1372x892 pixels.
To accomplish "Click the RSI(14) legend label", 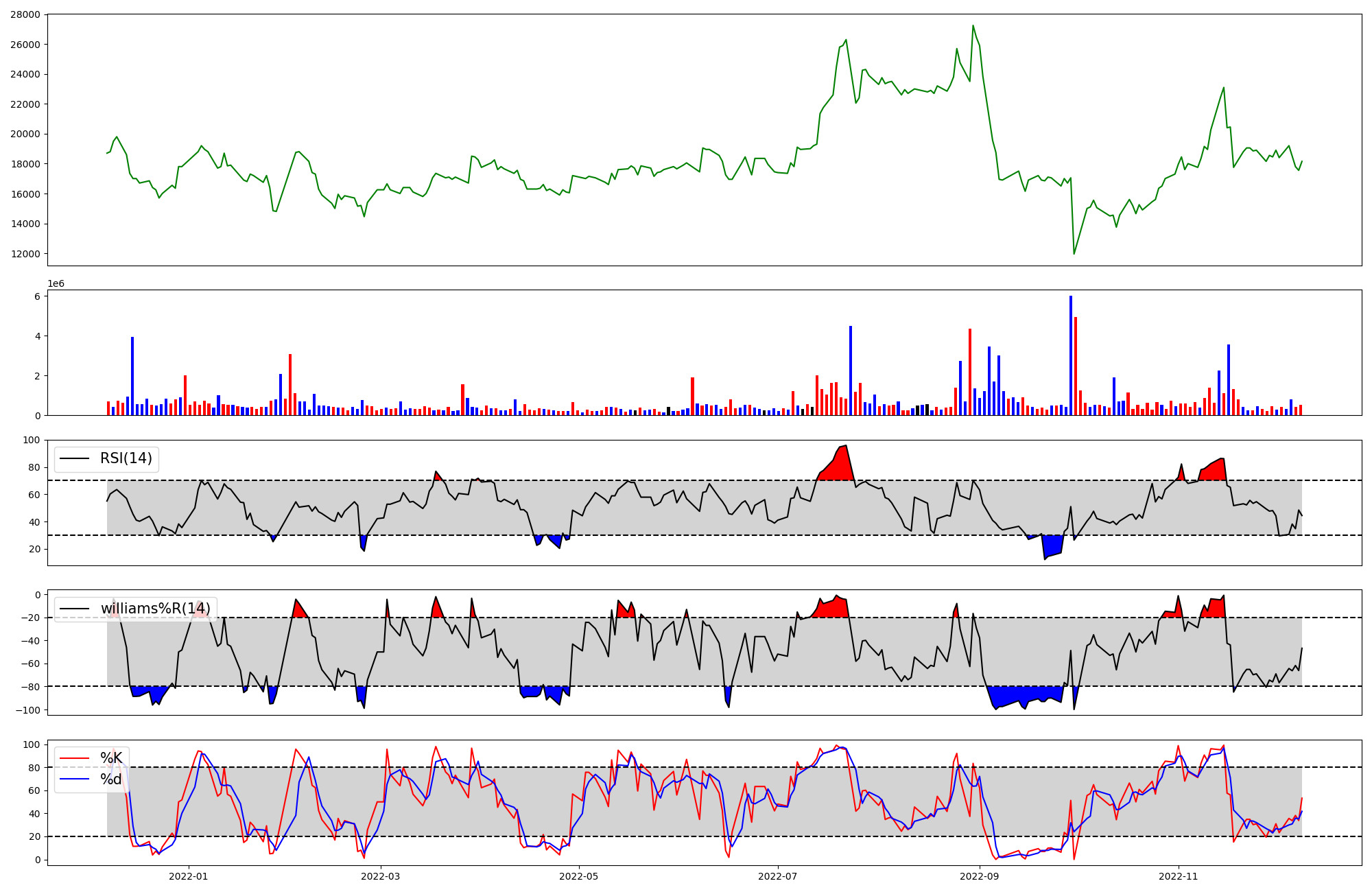I will (126, 458).
